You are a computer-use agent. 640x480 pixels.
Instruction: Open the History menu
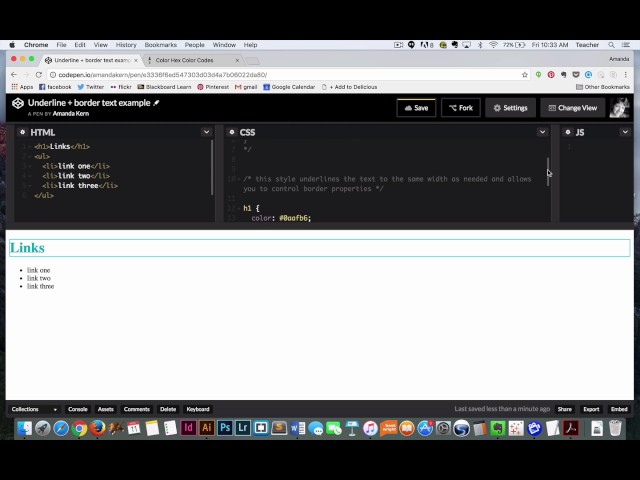(x=126, y=45)
